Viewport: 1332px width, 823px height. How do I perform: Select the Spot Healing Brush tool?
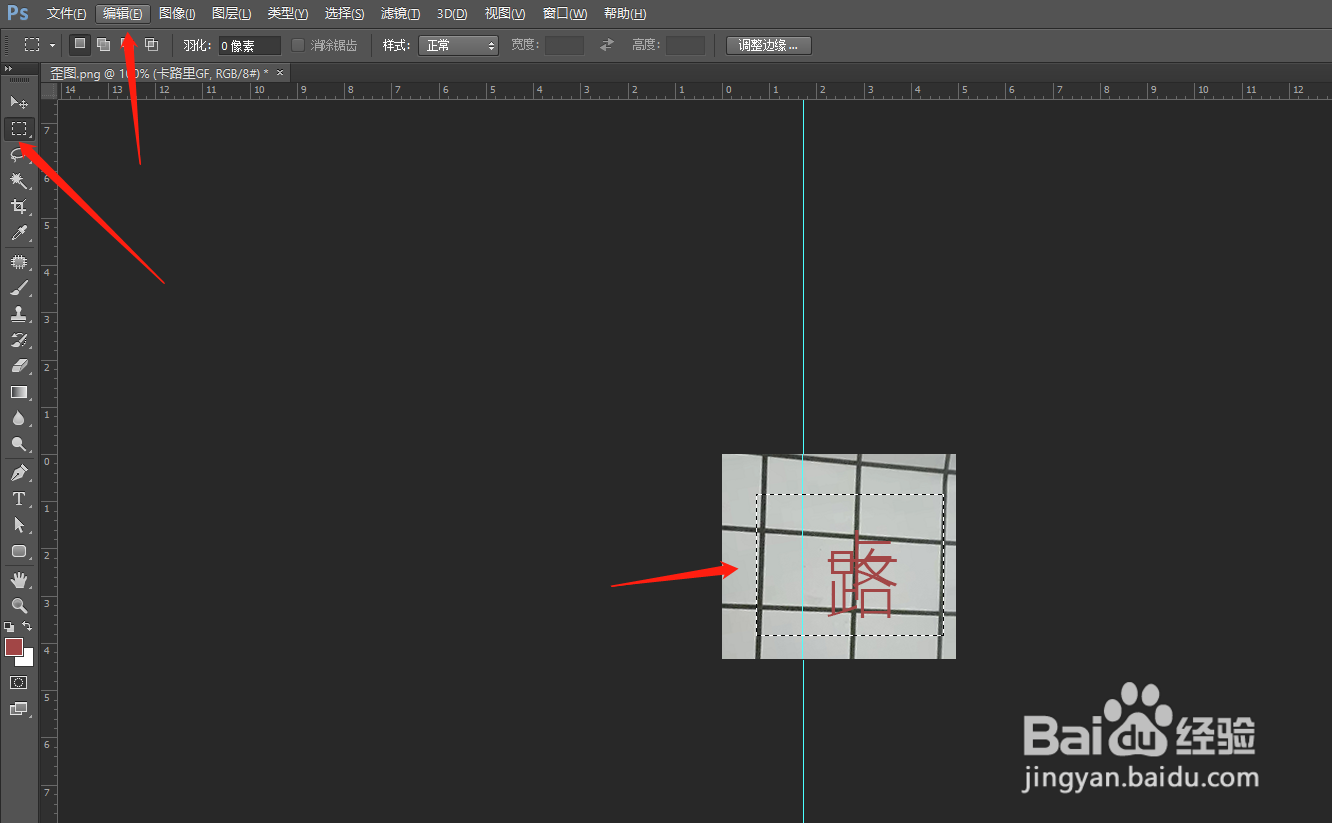point(19,262)
